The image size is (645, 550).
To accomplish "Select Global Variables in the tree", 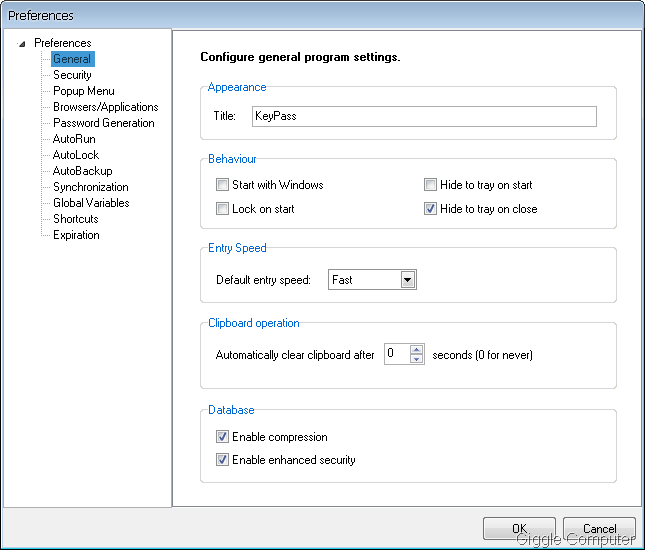I will click(x=91, y=203).
